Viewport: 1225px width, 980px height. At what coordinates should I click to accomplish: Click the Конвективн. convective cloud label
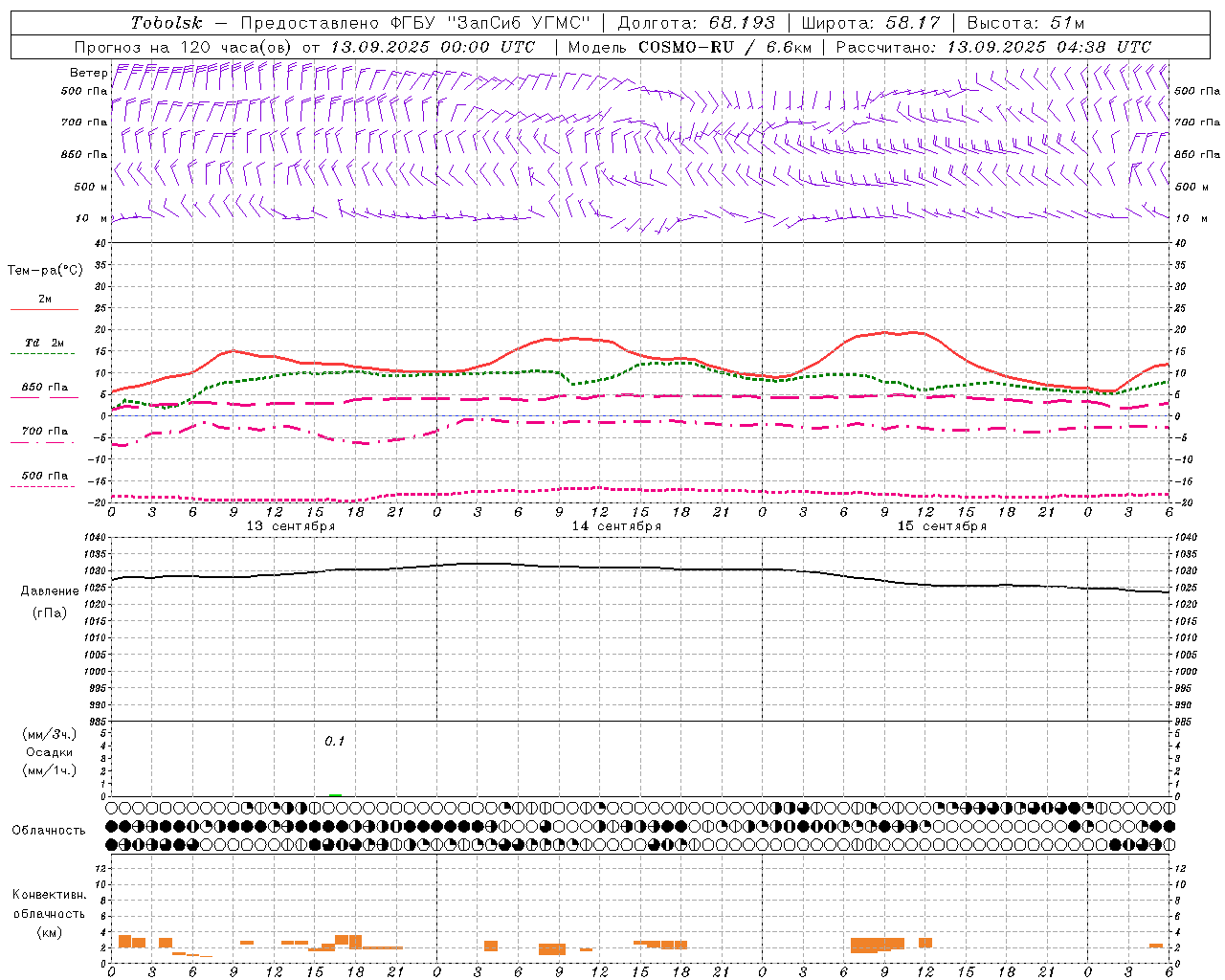pyautogui.click(x=50, y=895)
